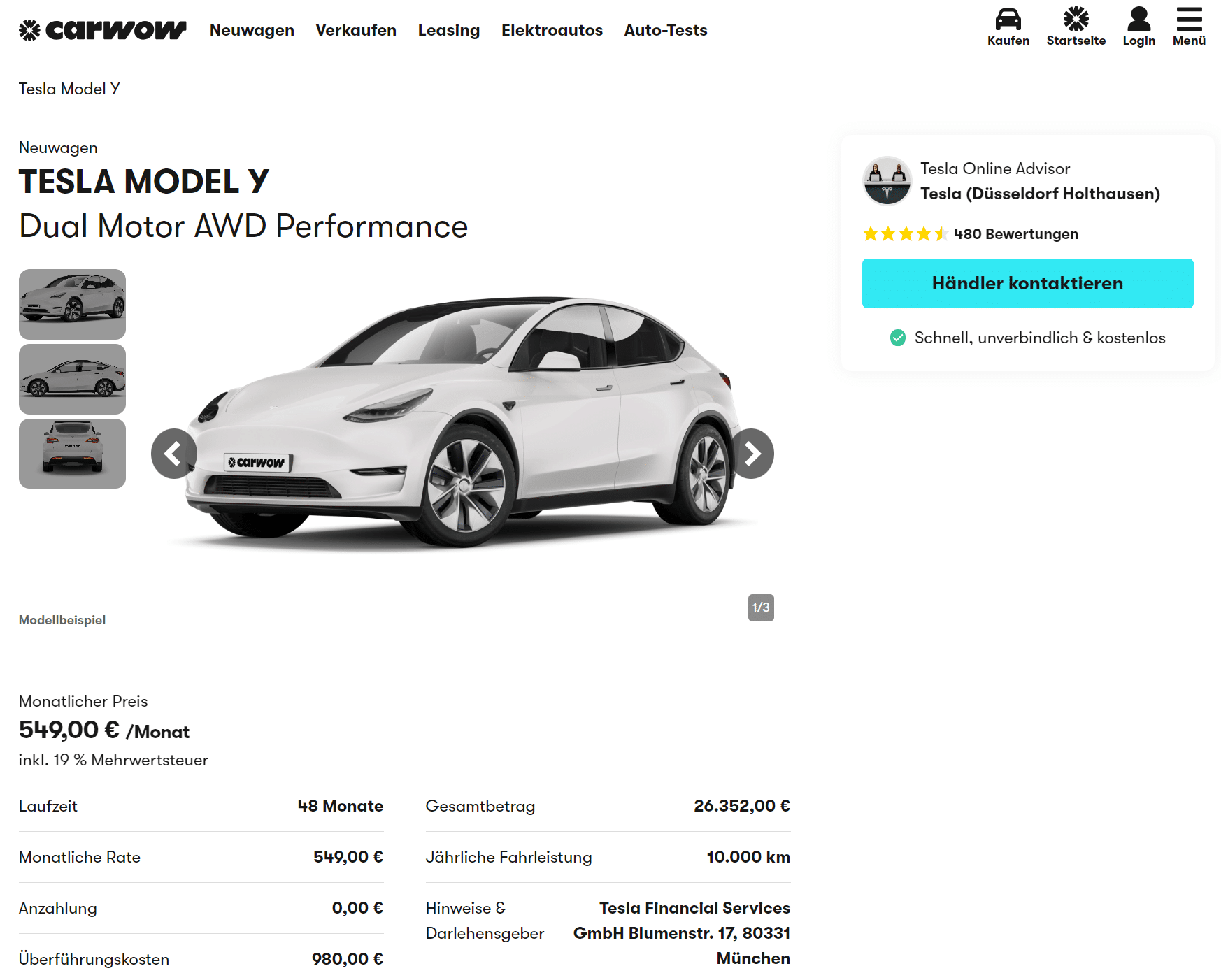
Task: Open the 480 Bewertungen reviews link
Action: pos(1016,234)
